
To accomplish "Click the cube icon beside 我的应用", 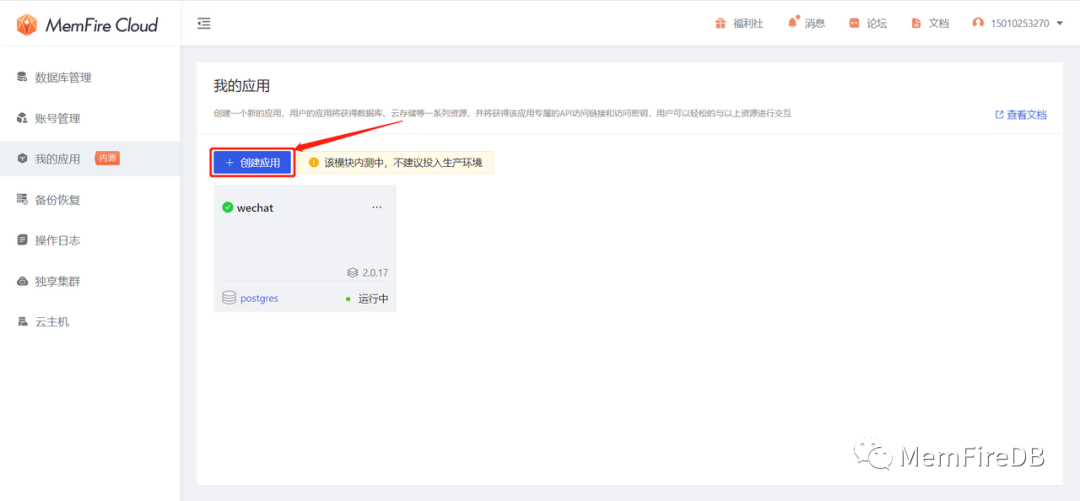I will [21, 159].
